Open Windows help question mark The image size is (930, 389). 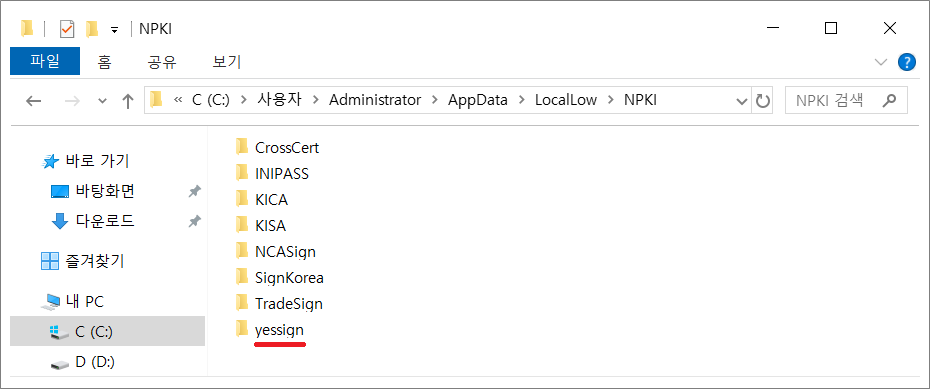(907, 62)
